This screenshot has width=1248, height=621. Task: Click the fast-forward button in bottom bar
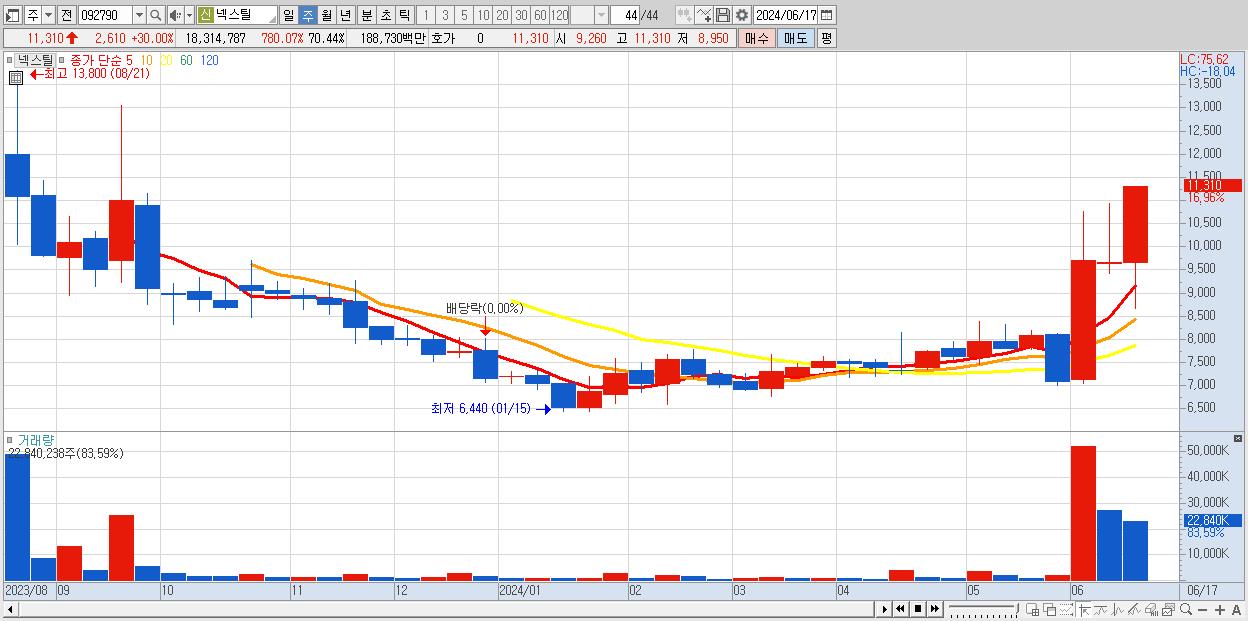934,609
